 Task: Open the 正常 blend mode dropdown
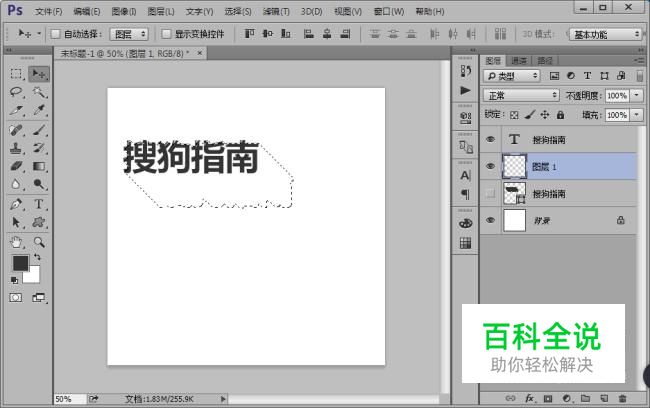(521, 96)
